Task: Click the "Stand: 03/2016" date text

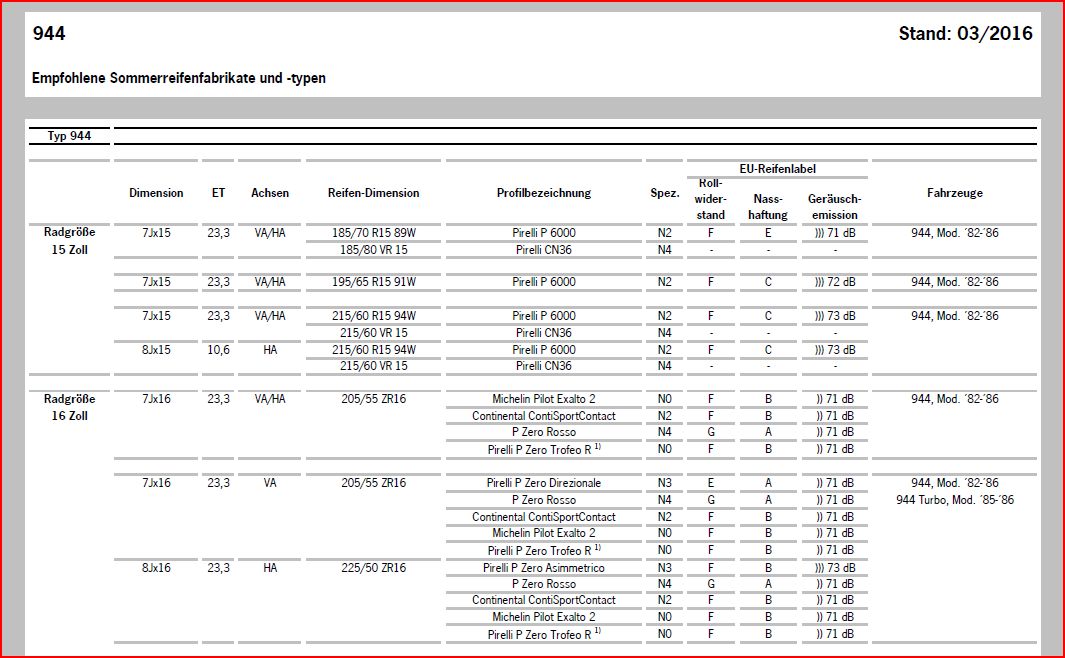Action: click(965, 35)
